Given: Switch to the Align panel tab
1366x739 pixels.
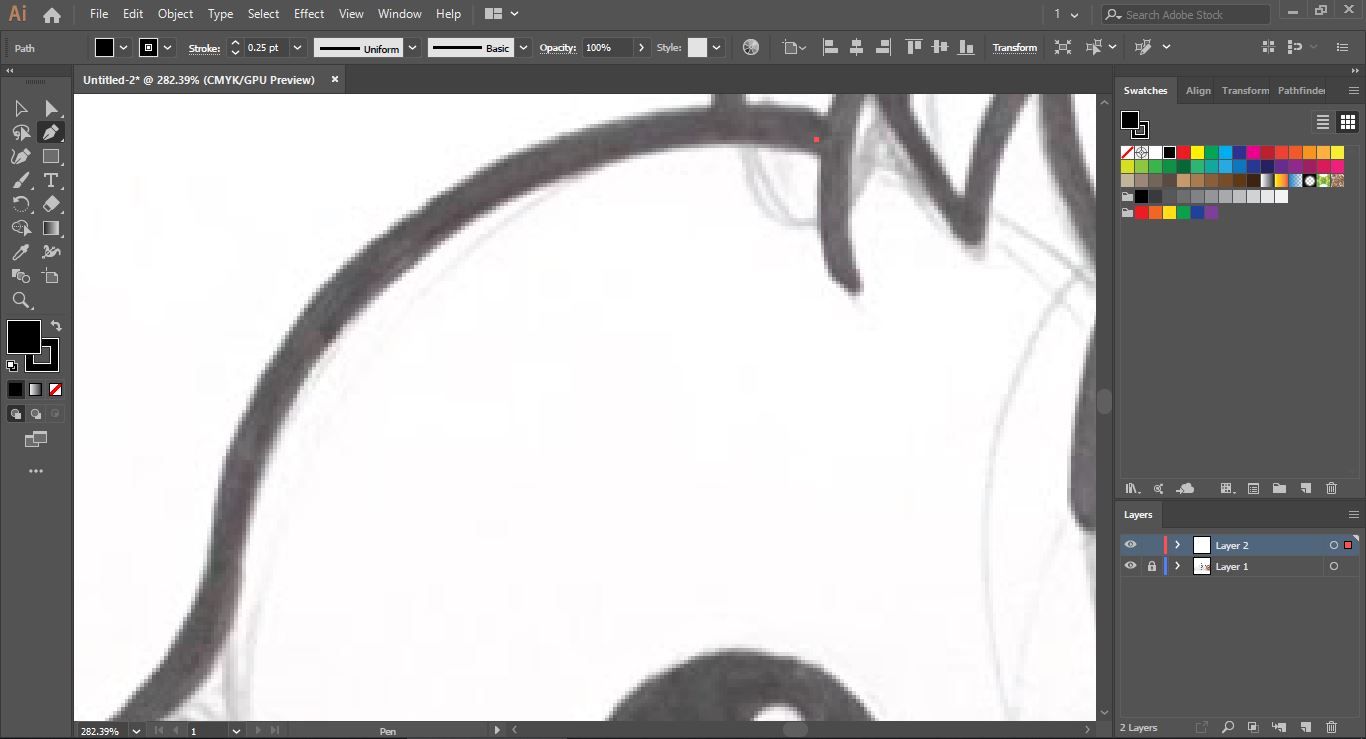Looking at the screenshot, I should point(1198,90).
